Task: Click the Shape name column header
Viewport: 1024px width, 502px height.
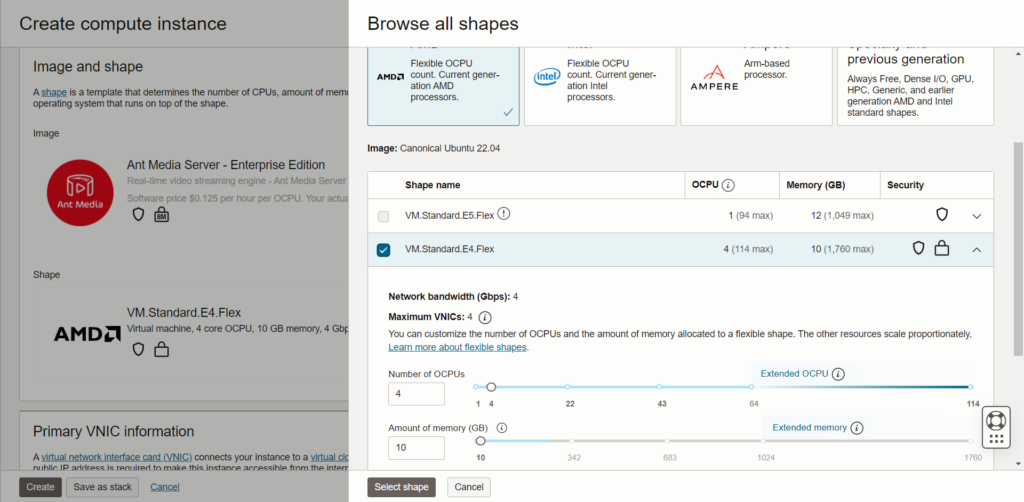Action: tap(432, 185)
